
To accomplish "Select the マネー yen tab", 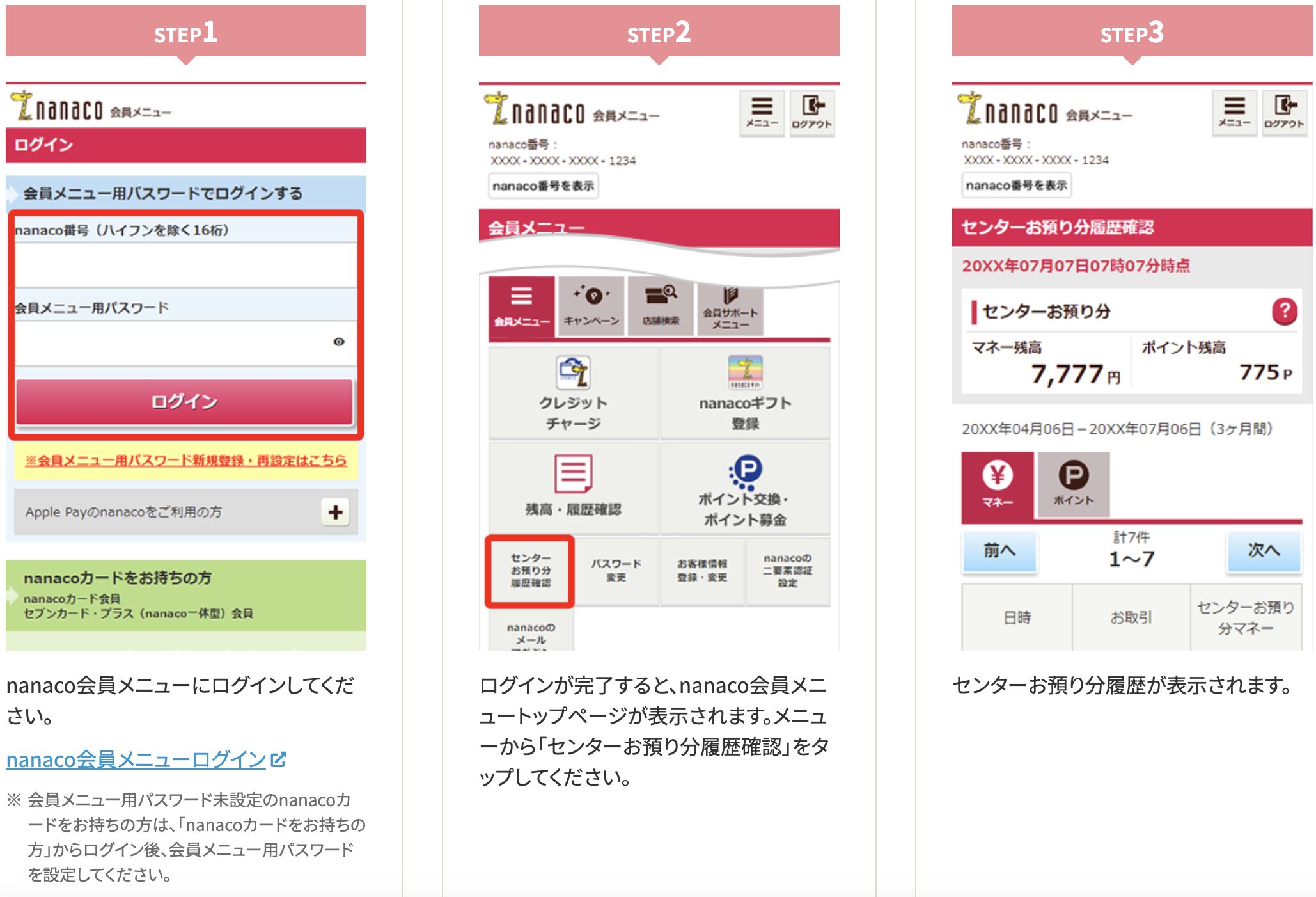I will (x=998, y=486).
